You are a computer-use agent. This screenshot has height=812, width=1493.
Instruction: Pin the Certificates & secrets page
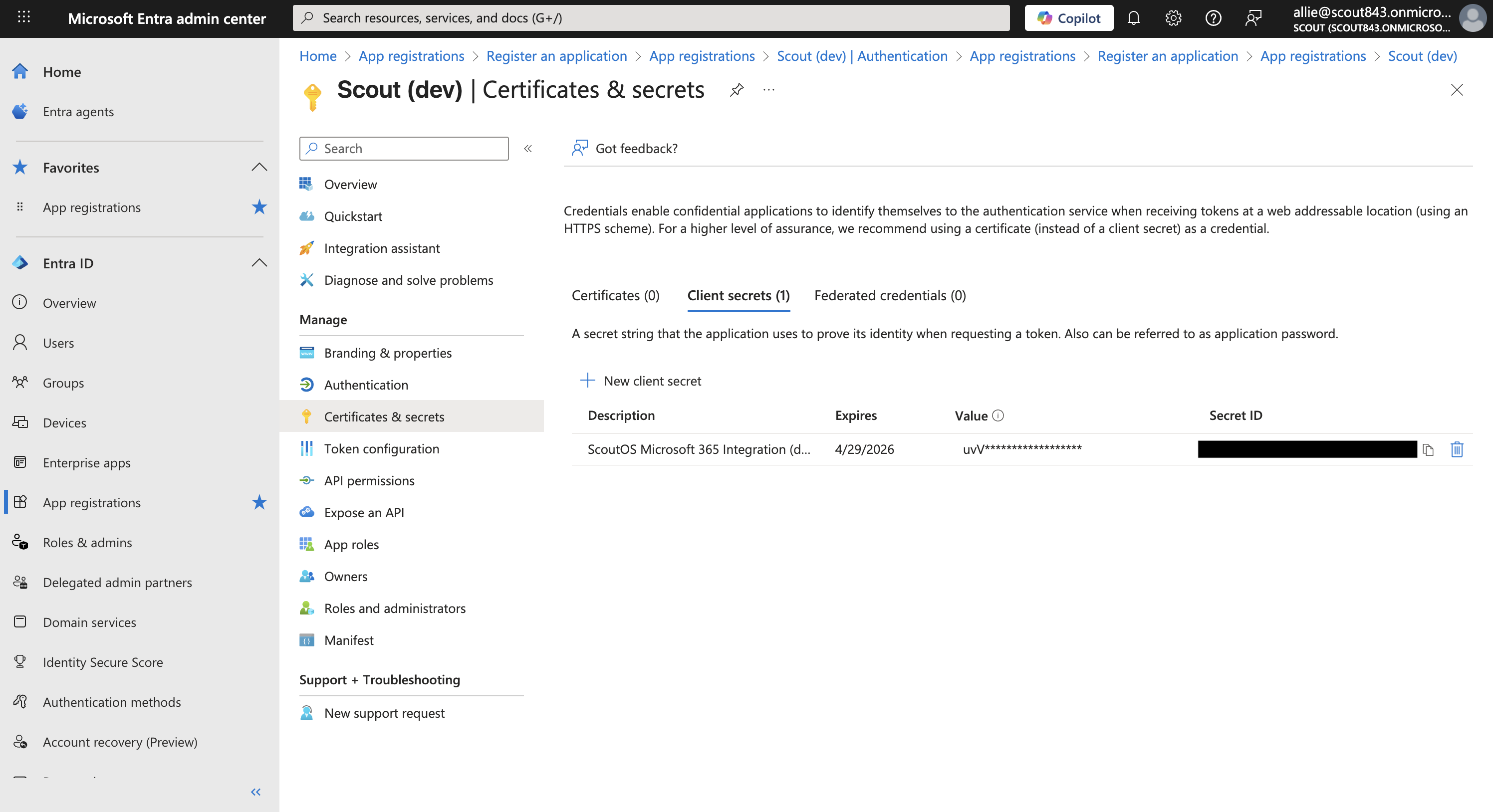point(736,90)
